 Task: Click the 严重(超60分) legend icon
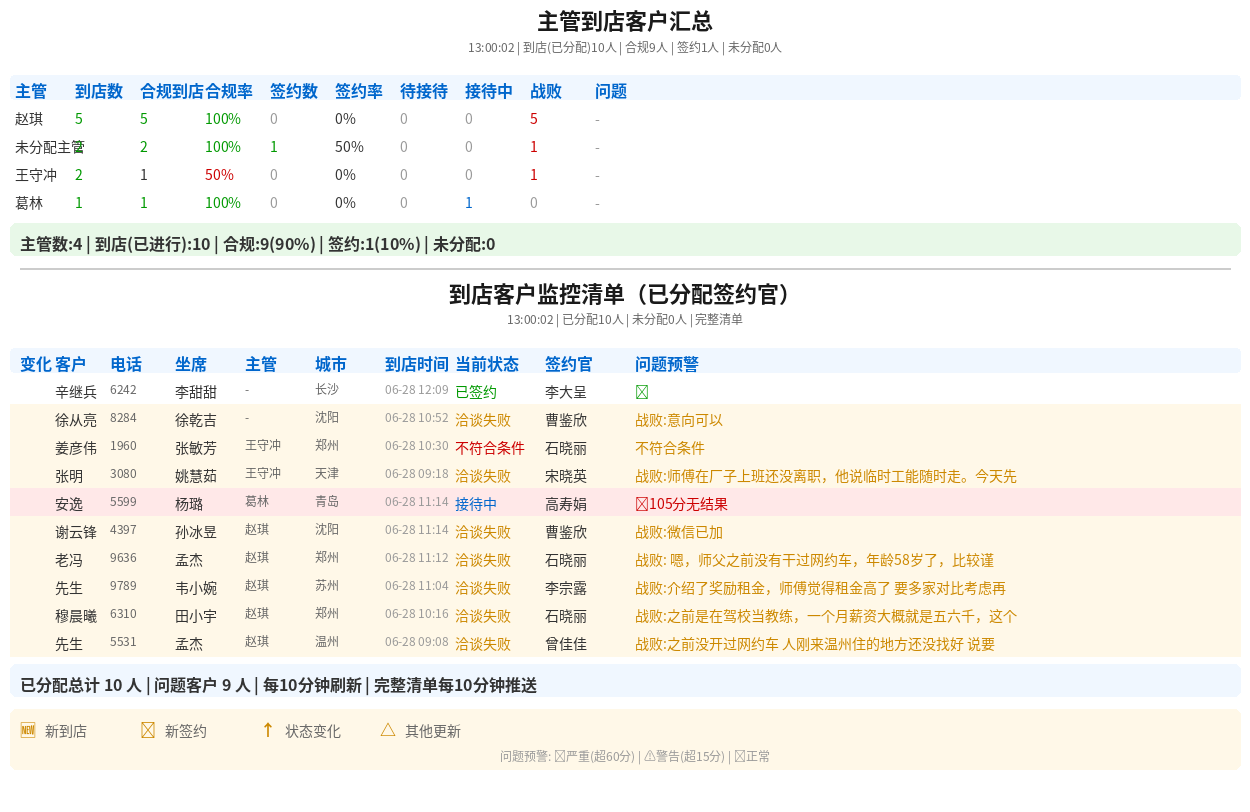[560, 756]
